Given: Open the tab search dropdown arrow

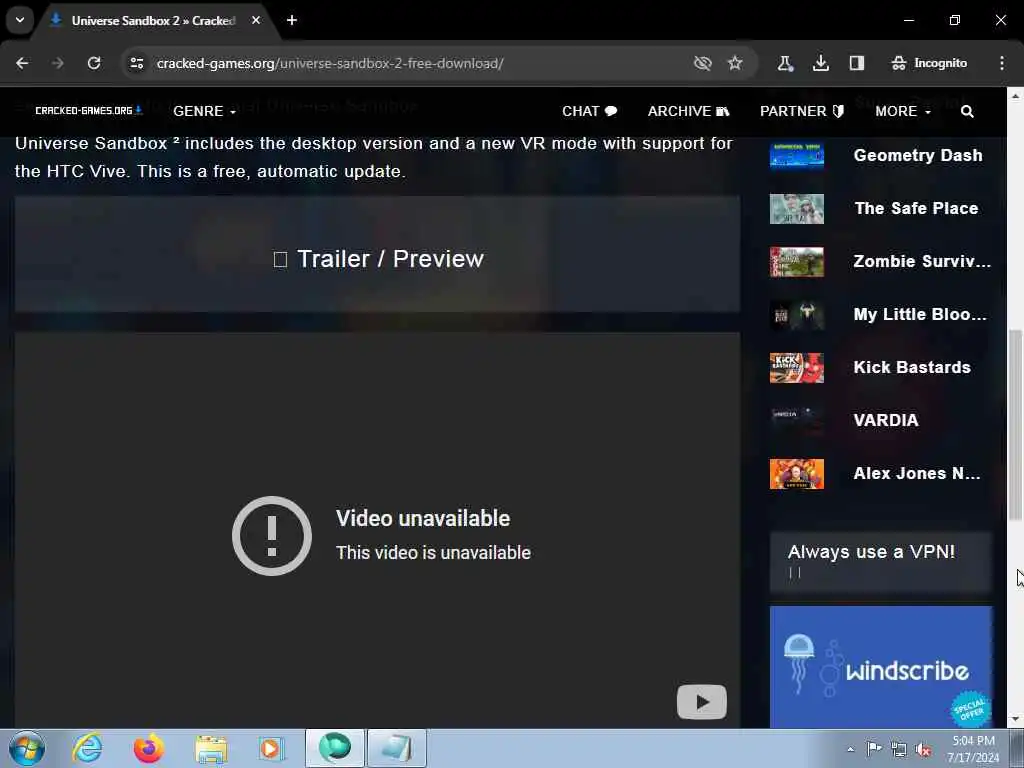Looking at the screenshot, I should tap(20, 20).
